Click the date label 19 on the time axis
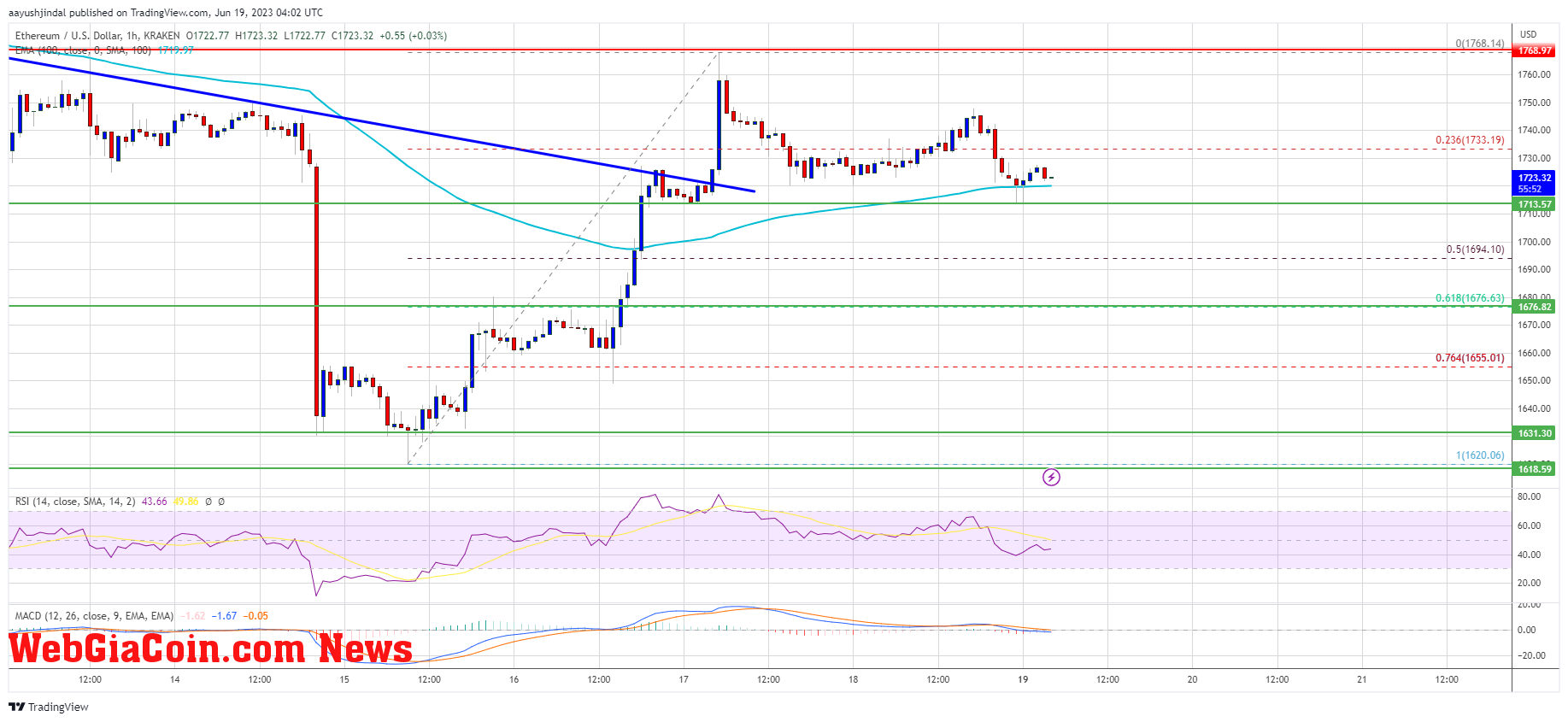The height and width of the screenshot is (722, 1568). 1023,680
